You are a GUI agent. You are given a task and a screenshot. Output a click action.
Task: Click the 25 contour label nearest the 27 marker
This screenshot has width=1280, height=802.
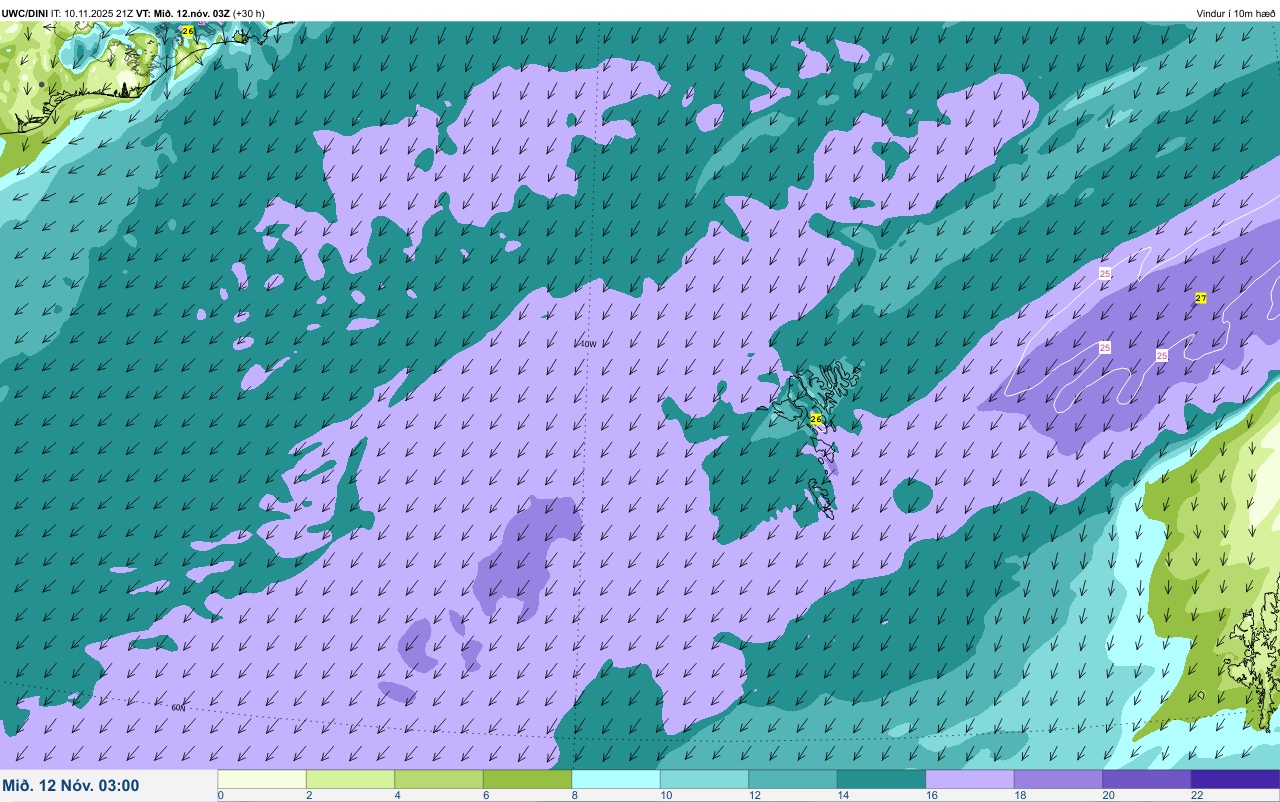coord(1162,355)
